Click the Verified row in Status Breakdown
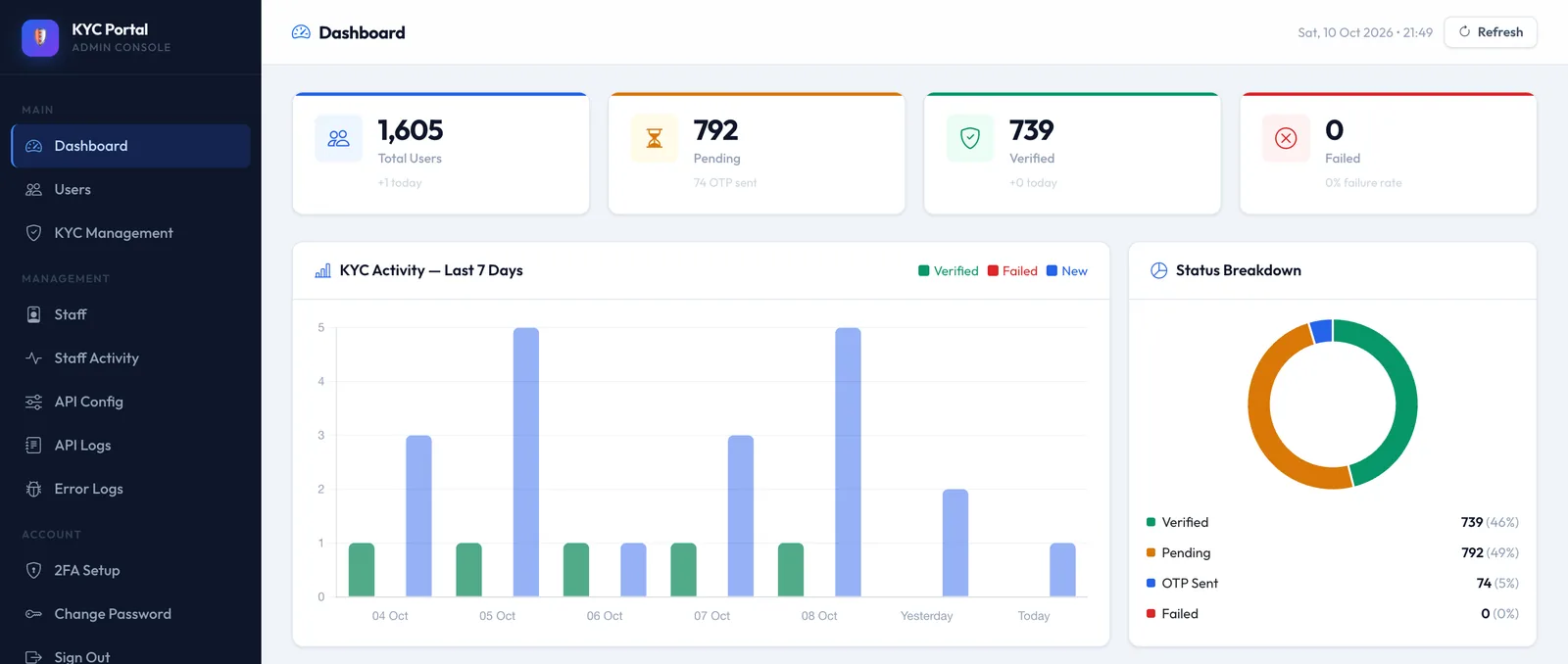 (x=1333, y=522)
